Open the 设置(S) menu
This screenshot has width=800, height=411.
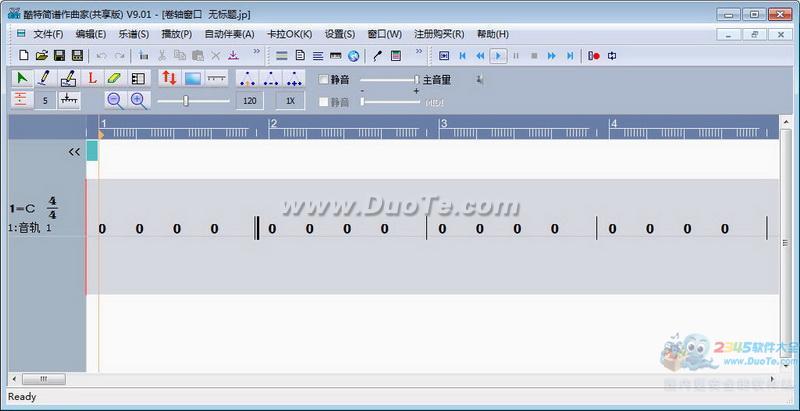pyautogui.click(x=340, y=34)
